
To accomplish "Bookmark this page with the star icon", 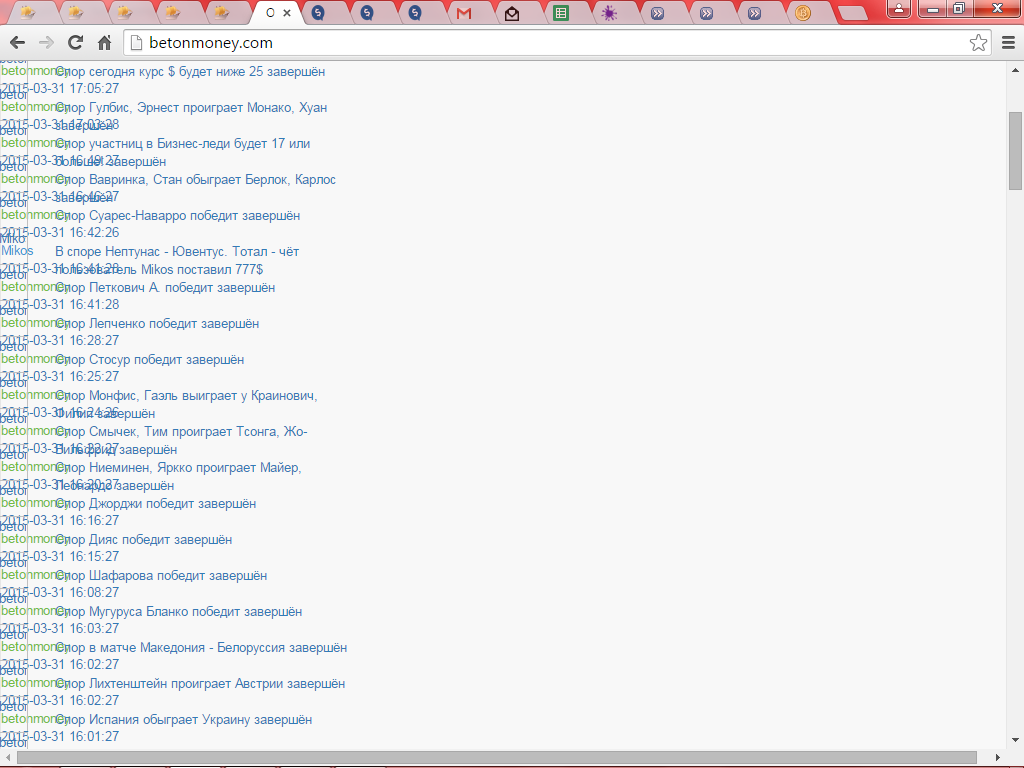I will coord(978,43).
